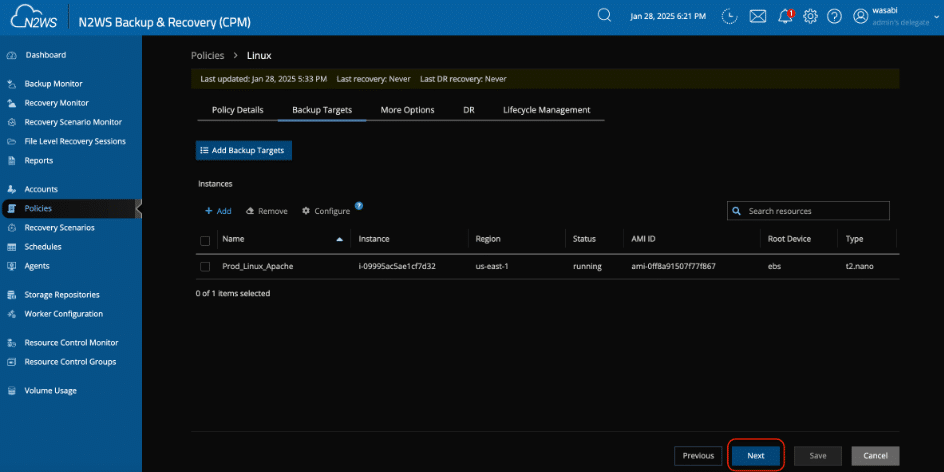944x472 pixels.
Task: Open the mail envelope icon
Action: coord(758,17)
